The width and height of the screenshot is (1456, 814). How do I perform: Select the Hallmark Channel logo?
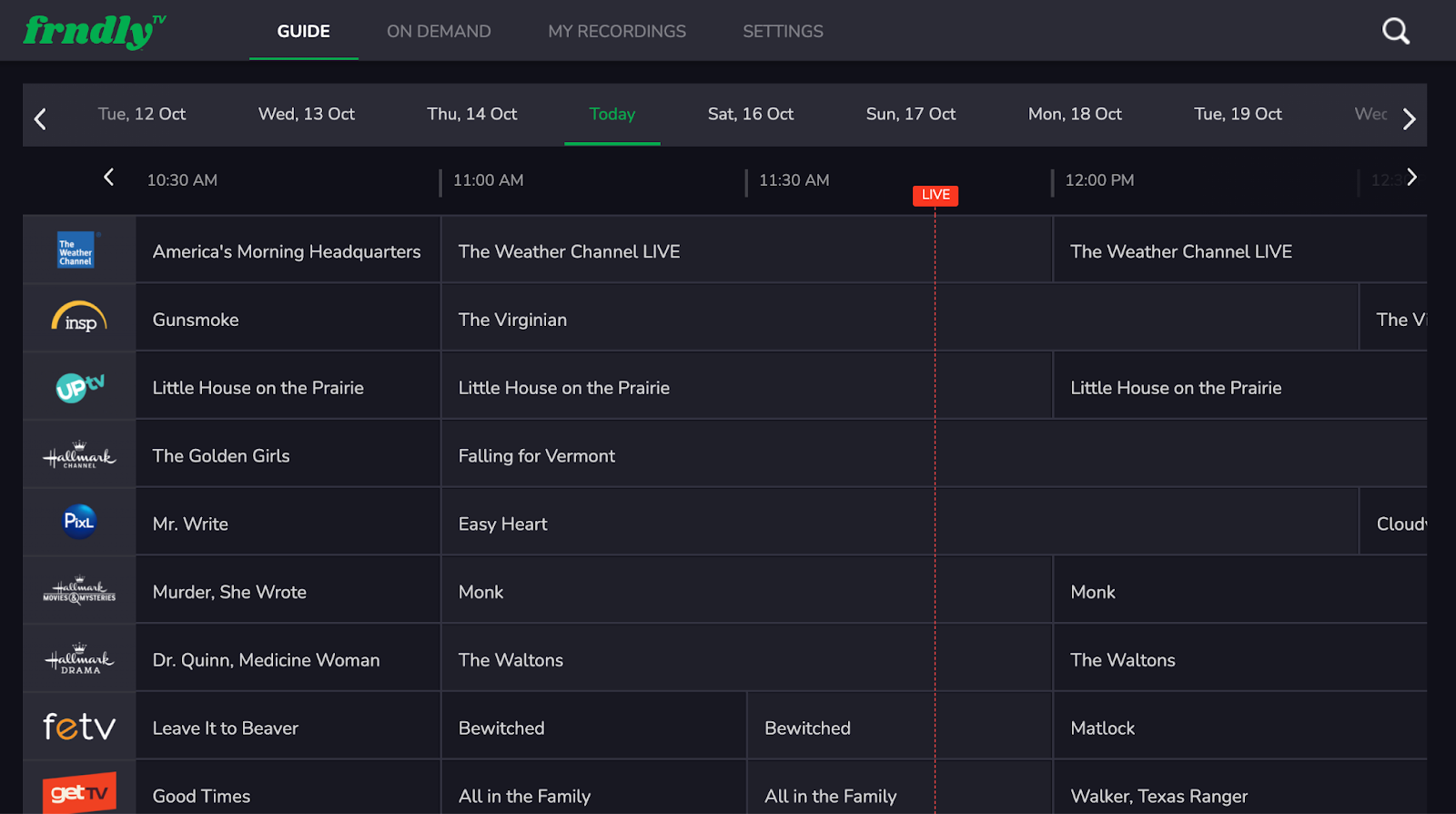(79, 455)
